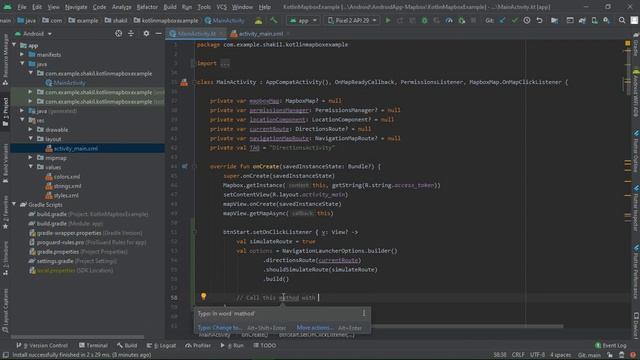The height and width of the screenshot is (360, 640).
Task: Hide the Project panel with minus icon
Action: click(158, 33)
